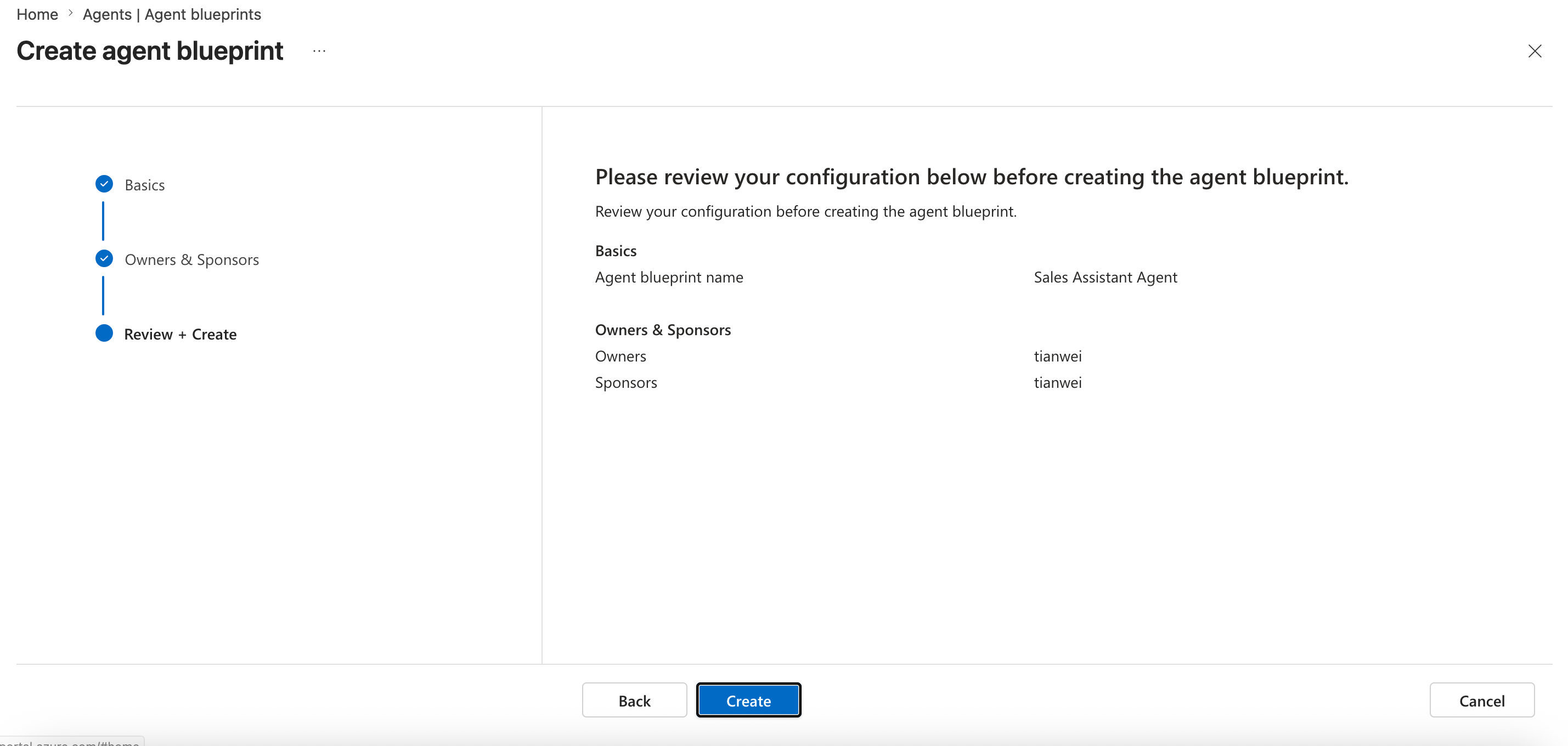This screenshot has height=746, width=1568.
Task: Click the Review + Create step indicator
Action: pyautogui.click(x=104, y=334)
